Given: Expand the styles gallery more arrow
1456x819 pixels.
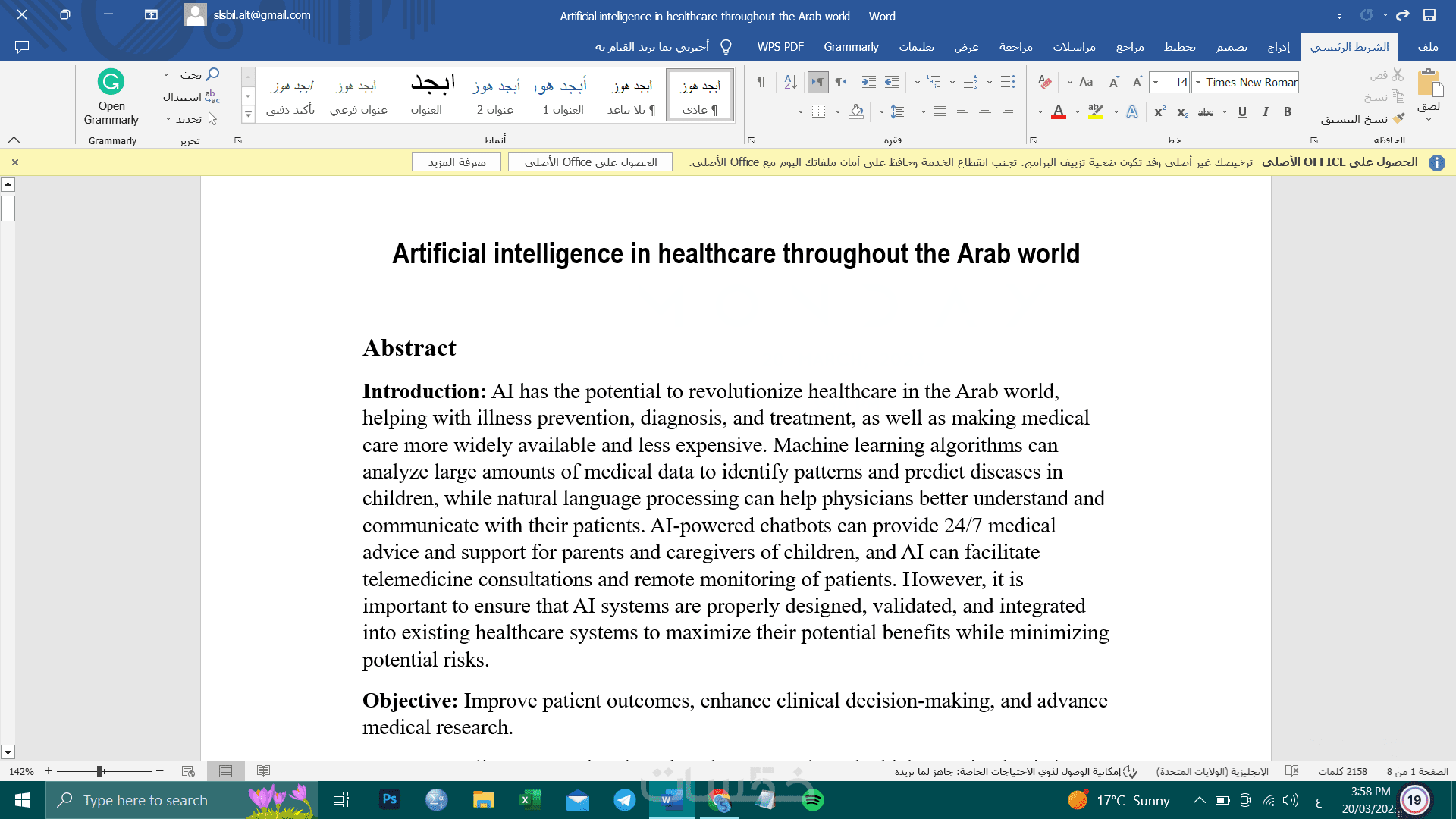Looking at the screenshot, I should click(247, 114).
